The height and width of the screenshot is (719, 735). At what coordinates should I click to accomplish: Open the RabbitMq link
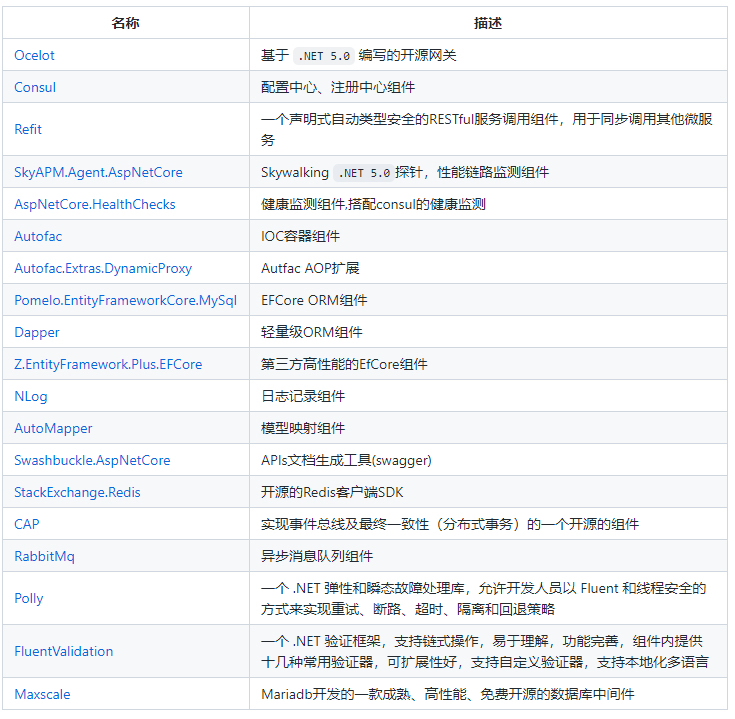[45, 556]
